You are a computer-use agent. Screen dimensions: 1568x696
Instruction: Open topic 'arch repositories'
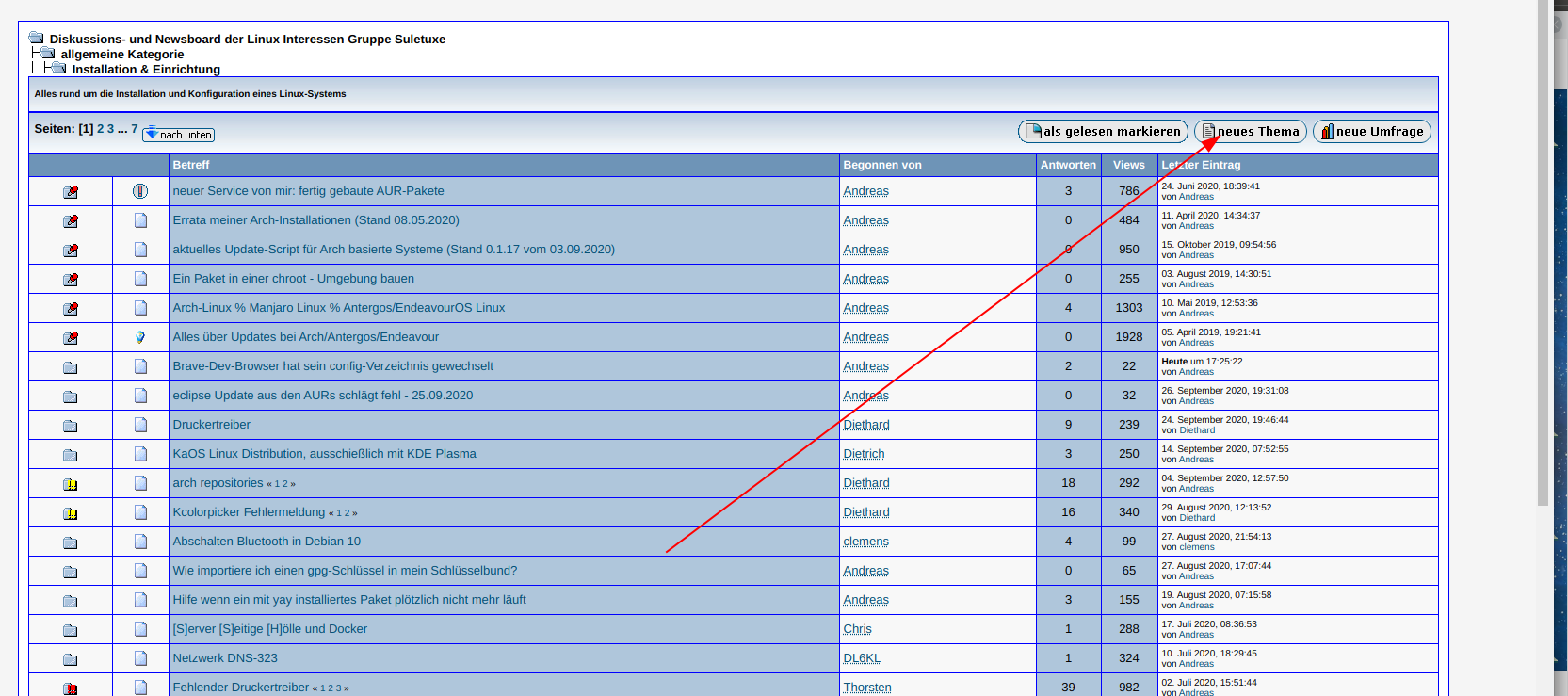coord(218,483)
